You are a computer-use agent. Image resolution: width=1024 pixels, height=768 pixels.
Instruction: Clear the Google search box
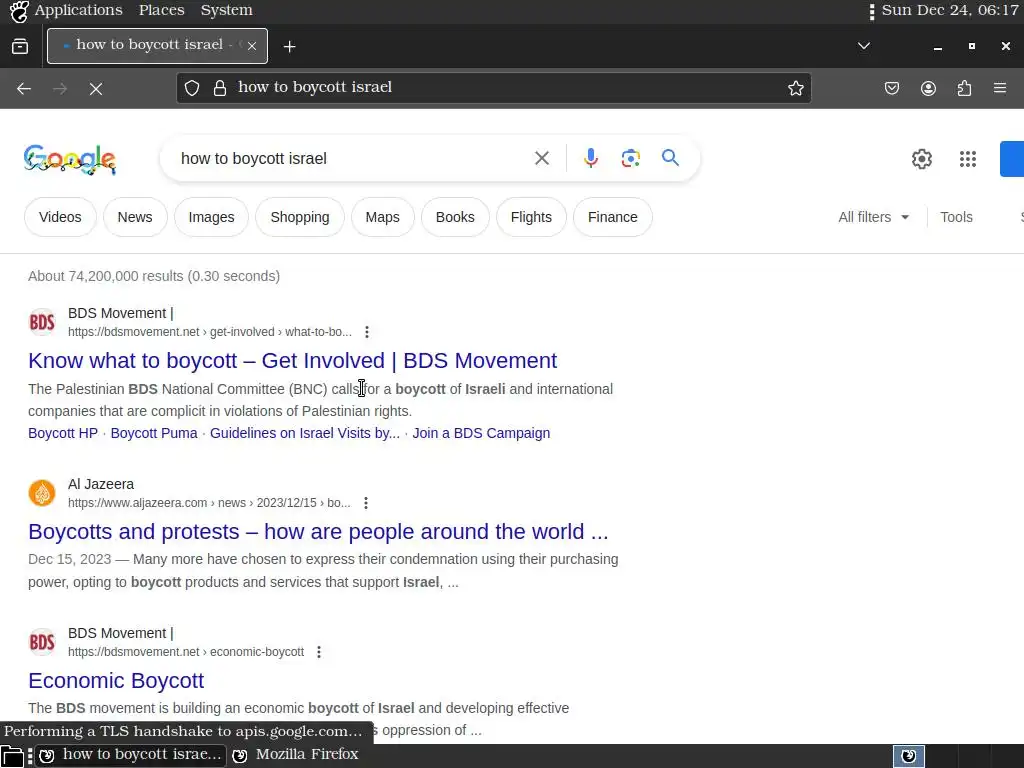(x=542, y=158)
